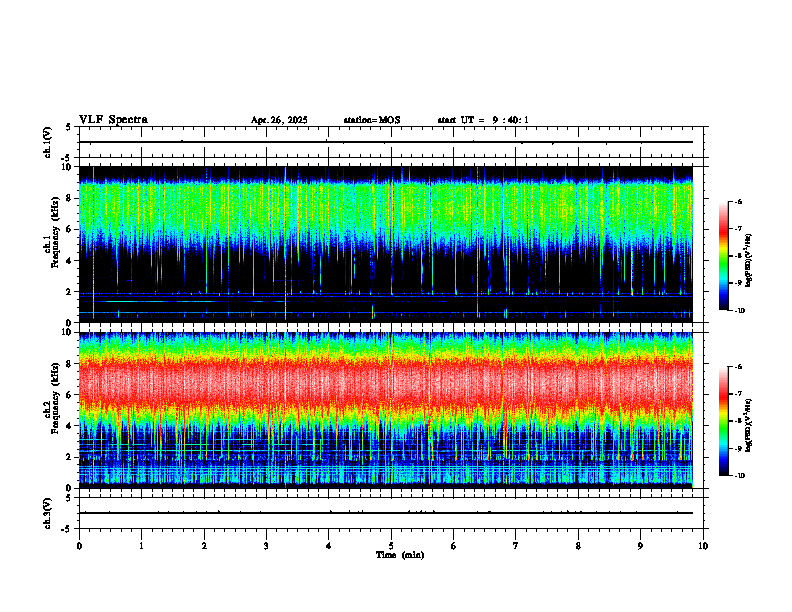Click the "4" kHz tick of ch.1 frequency axis

pos(69,261)
